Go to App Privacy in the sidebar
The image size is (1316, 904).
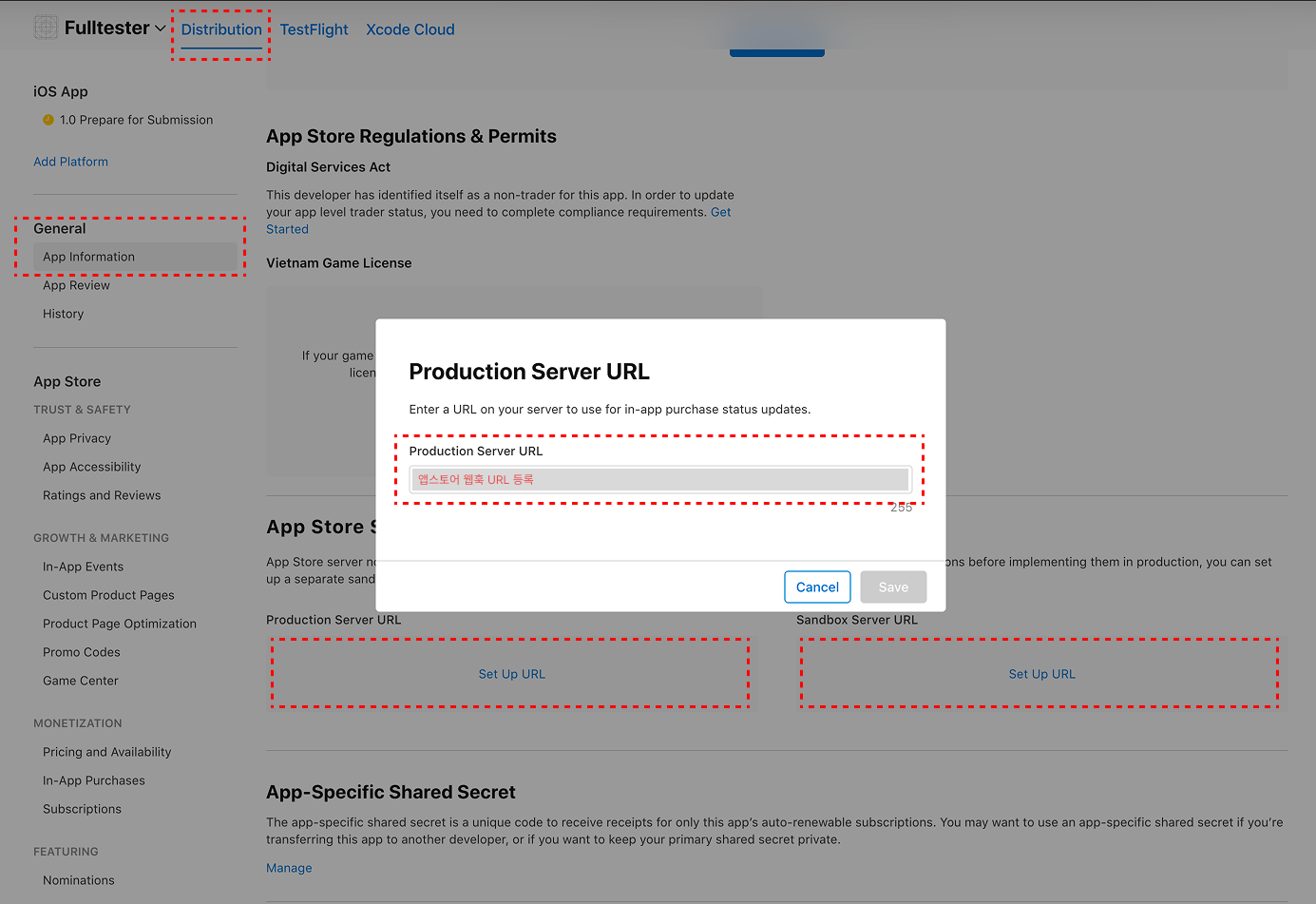77,438
